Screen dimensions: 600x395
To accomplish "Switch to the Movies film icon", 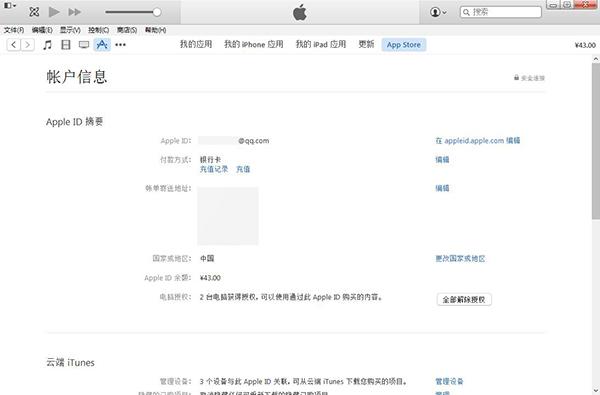I will coord(66,45).
